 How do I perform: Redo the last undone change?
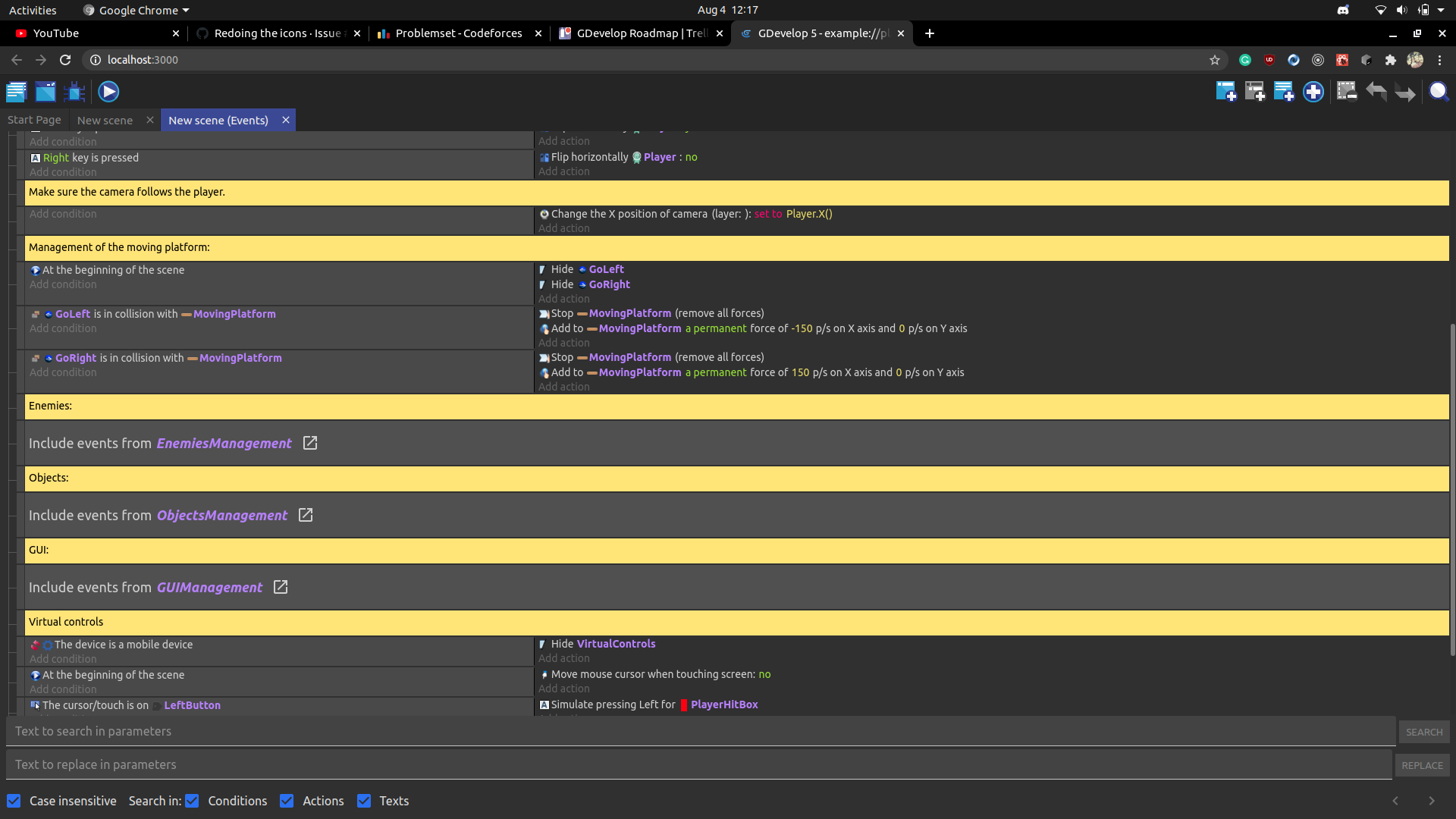(1405, 92)
